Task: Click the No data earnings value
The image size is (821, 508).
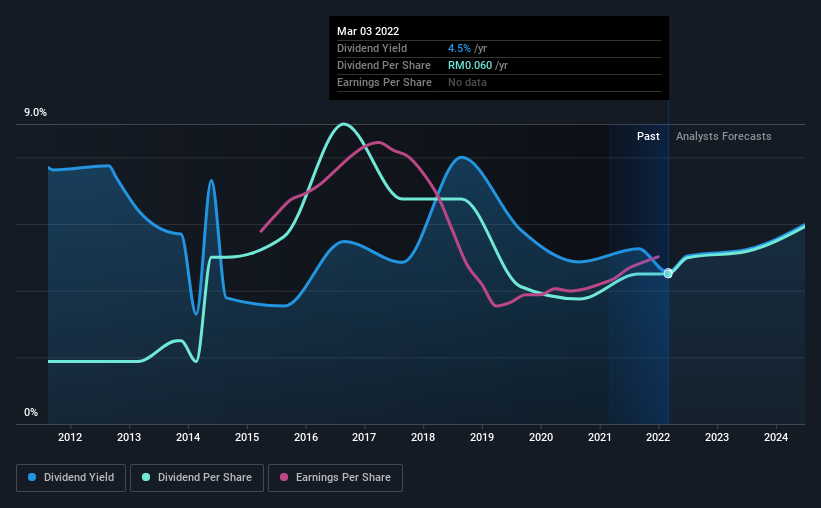Action: [468, 82]
